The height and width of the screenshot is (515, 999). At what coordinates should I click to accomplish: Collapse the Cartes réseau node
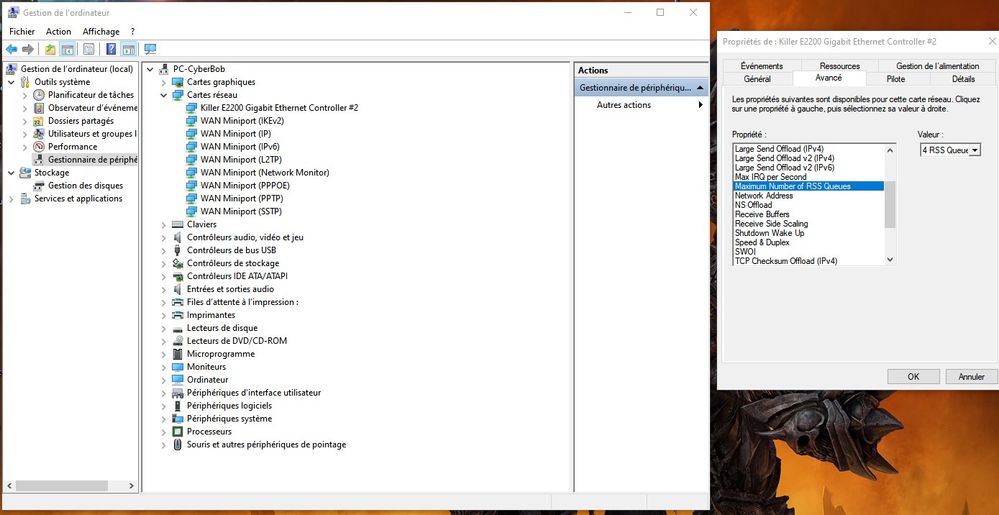(164, 95)
